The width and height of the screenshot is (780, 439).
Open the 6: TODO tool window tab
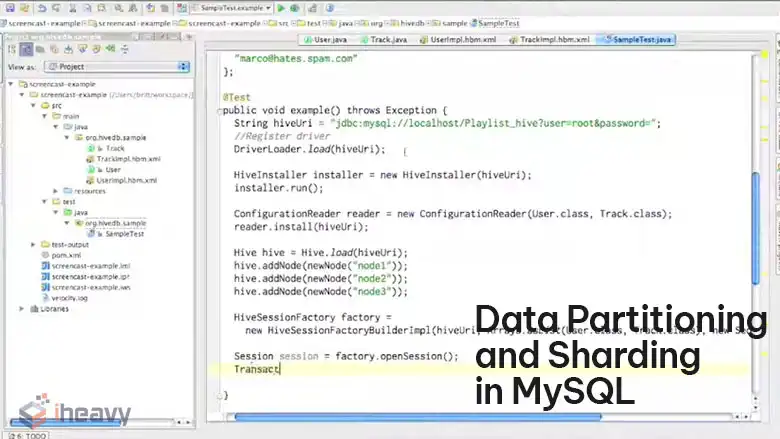click(27, 436)
